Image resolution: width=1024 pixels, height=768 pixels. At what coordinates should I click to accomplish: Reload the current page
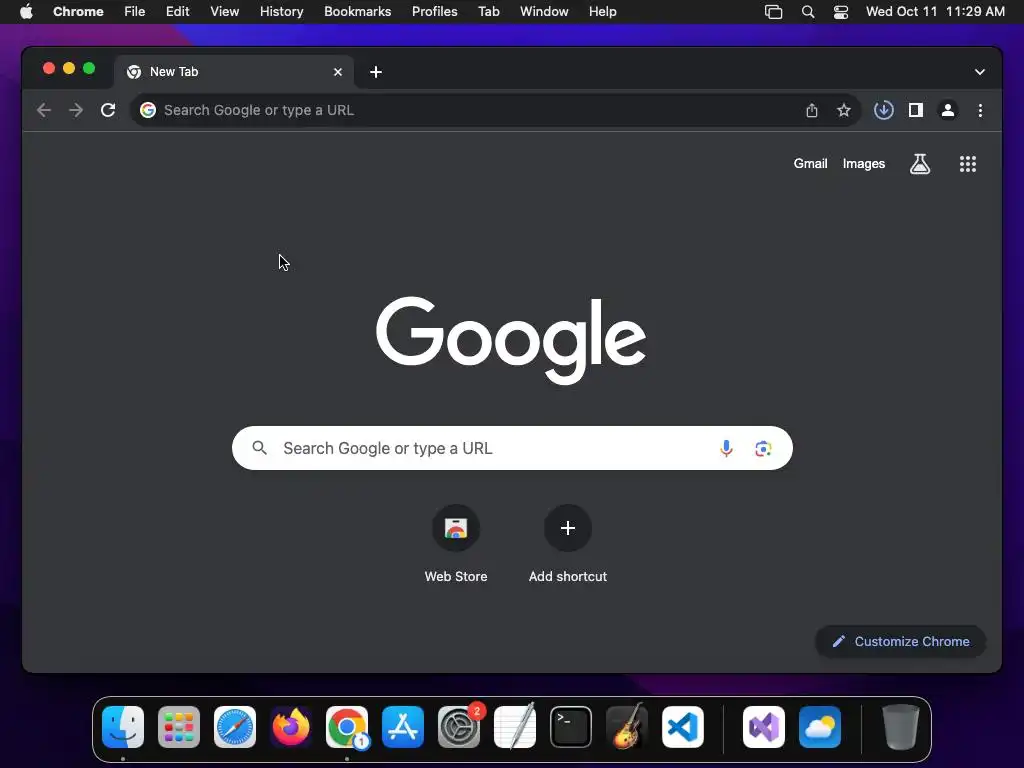(x=108, y=110)
